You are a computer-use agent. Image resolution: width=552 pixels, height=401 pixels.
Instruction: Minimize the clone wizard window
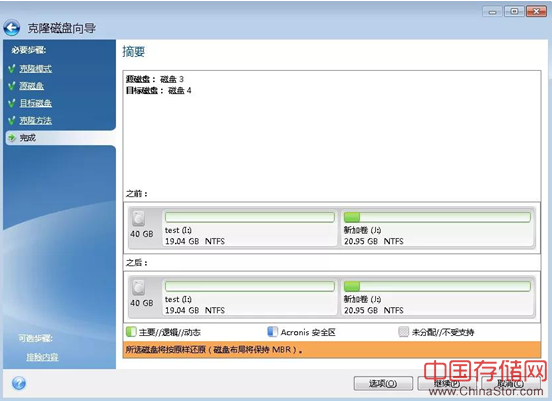[x=493, y=12]
